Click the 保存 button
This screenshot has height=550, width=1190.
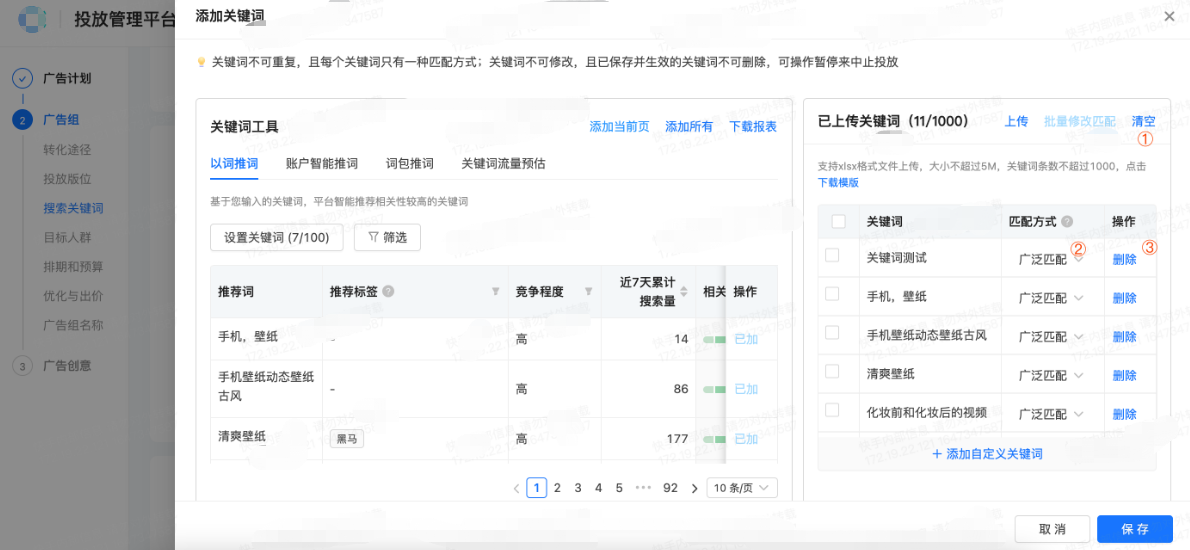click(1135, 530)
